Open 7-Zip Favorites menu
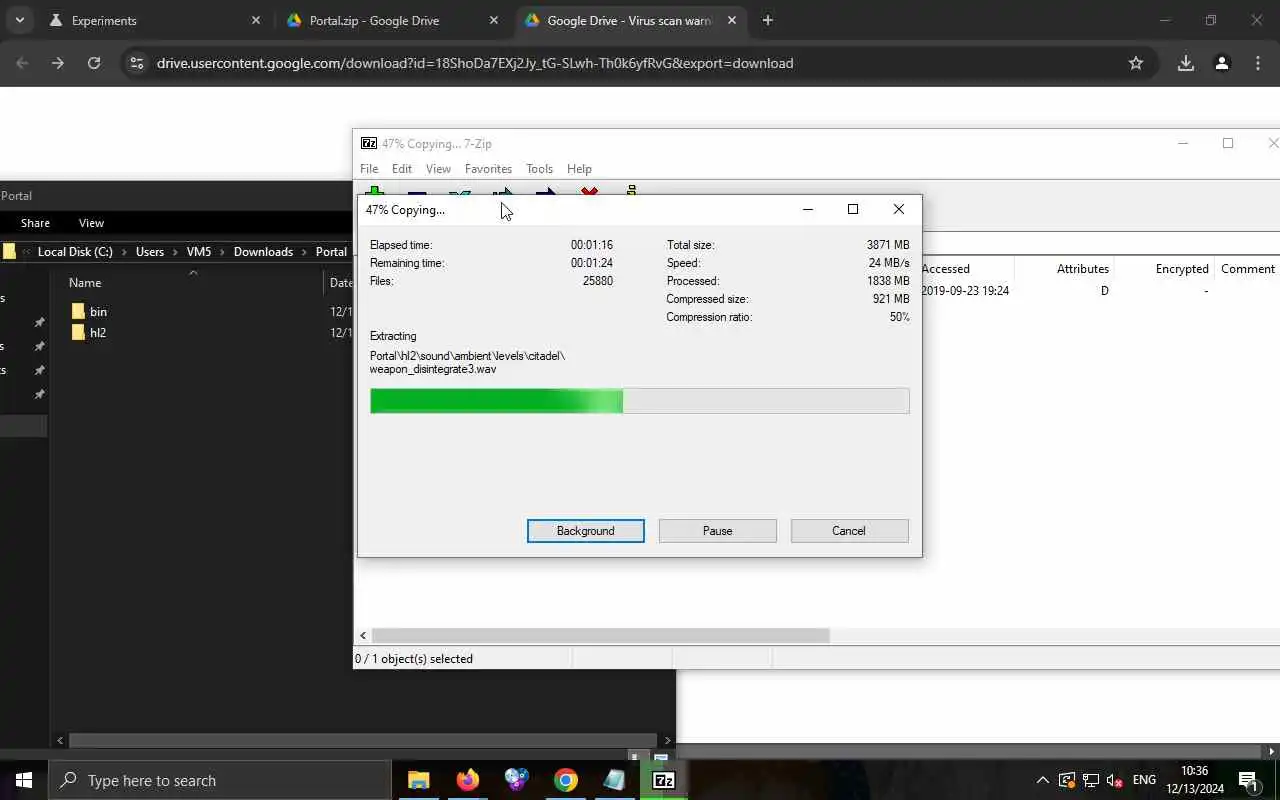This screenshot has height=800, width=1280. pos(488,169)
